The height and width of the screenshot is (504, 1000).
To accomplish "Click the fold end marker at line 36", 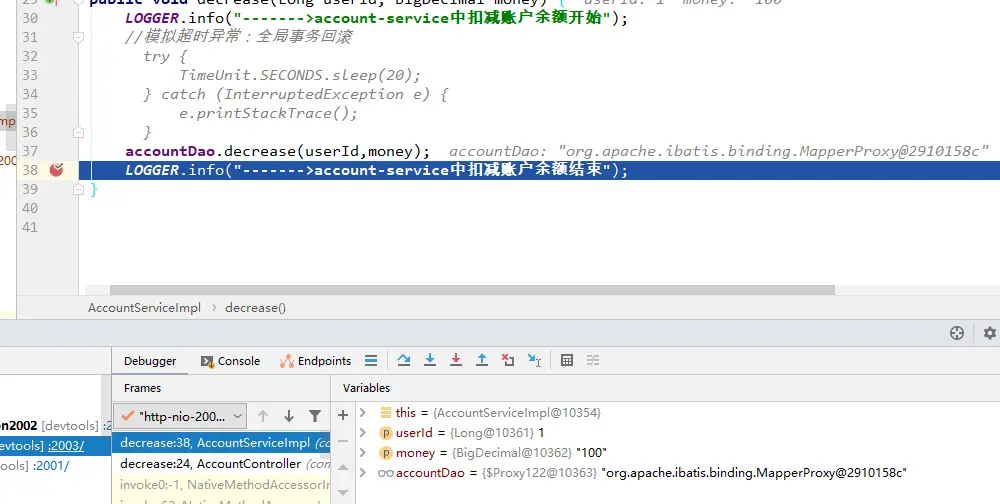I will [x=78, y=132].
